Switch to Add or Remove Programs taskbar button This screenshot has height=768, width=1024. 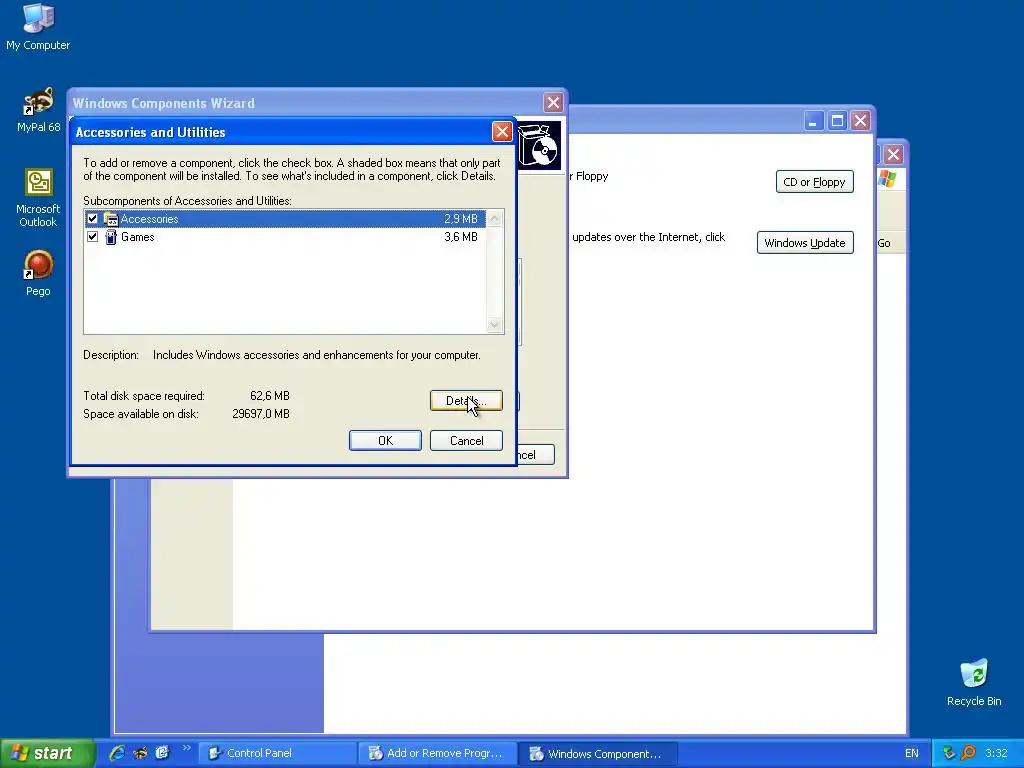point(438,753)
